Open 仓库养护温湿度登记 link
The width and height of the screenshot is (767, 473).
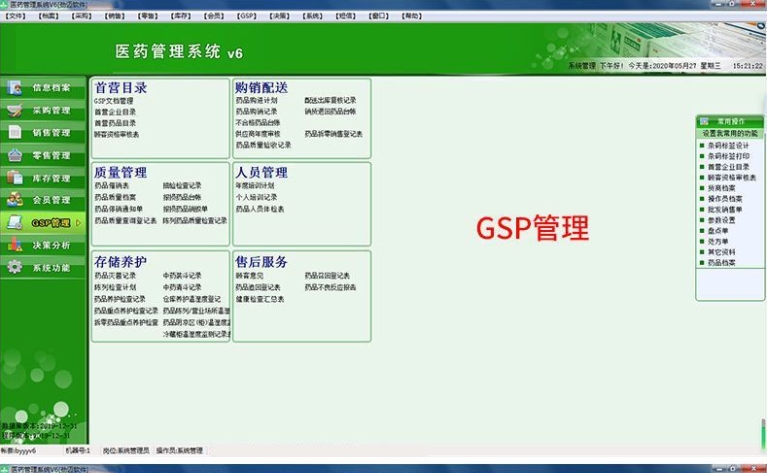point(192,299)
